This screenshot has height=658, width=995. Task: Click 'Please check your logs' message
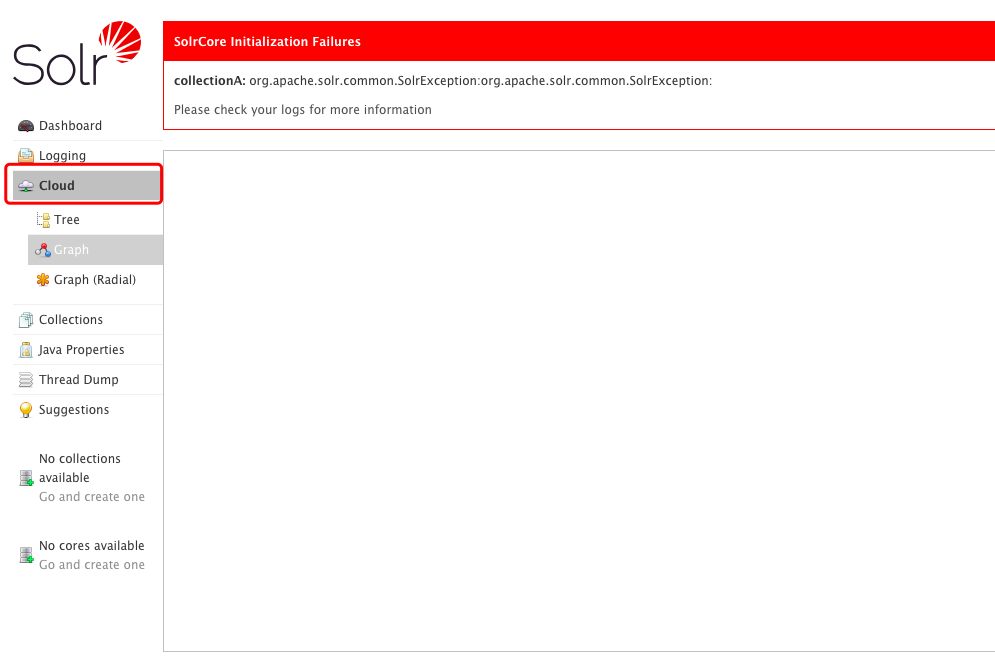coord(303,110)
